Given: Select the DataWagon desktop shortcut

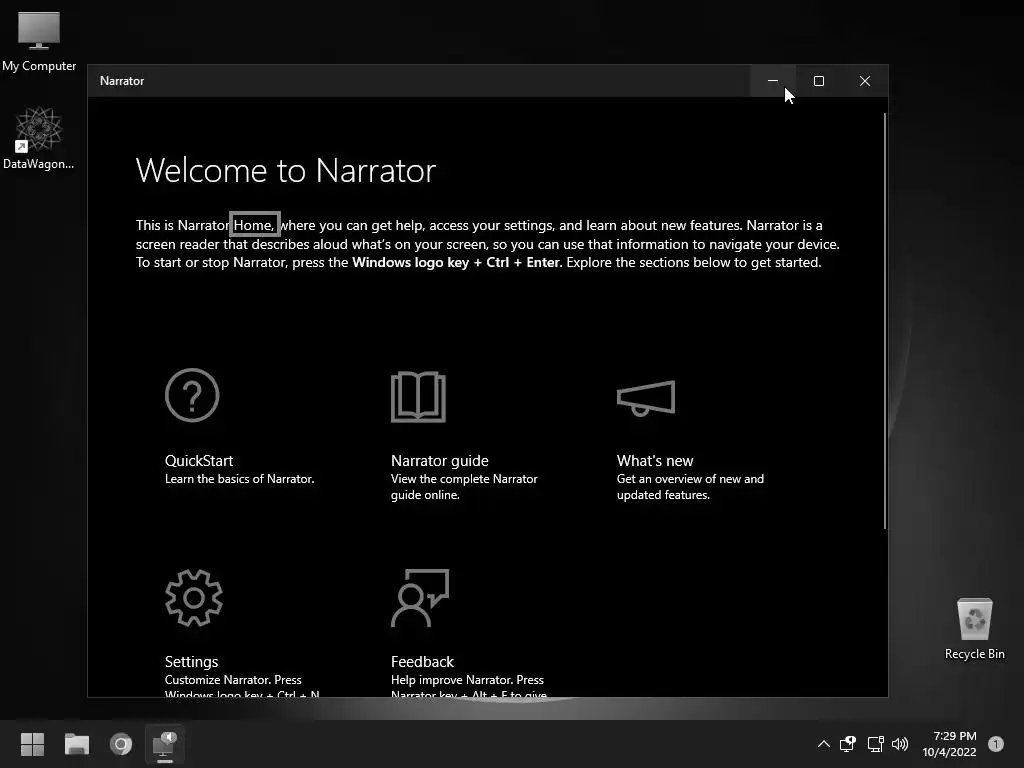Looking at the screenshot, I should click(39, 138).
